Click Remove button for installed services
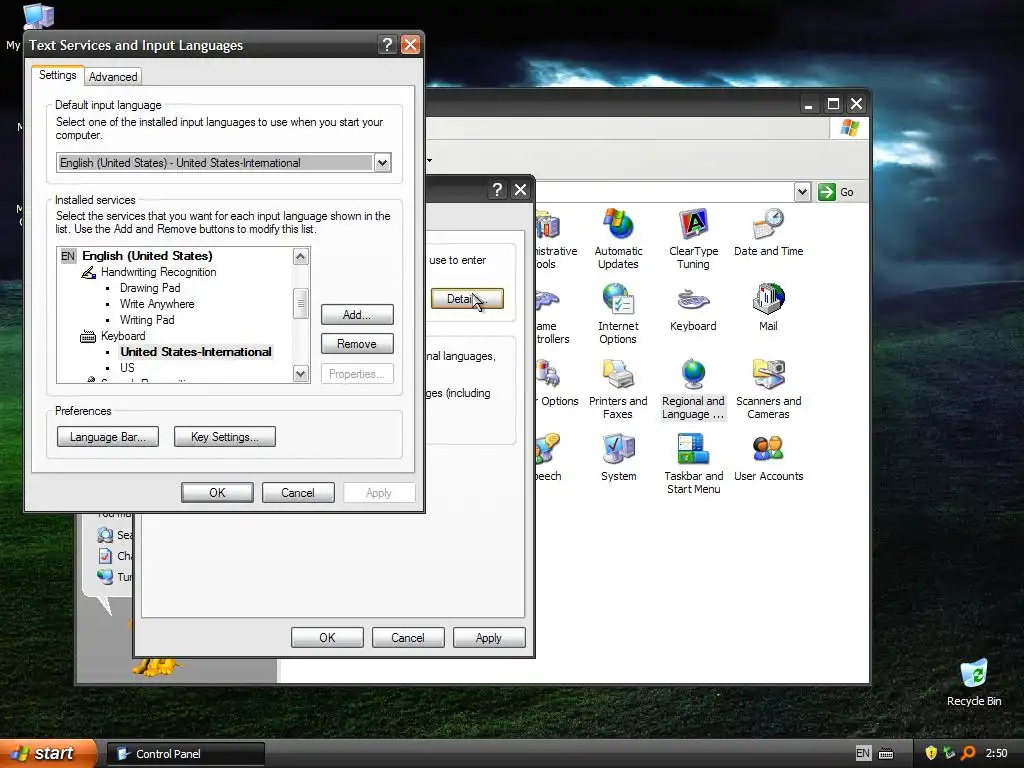 (x=357, y=344)
